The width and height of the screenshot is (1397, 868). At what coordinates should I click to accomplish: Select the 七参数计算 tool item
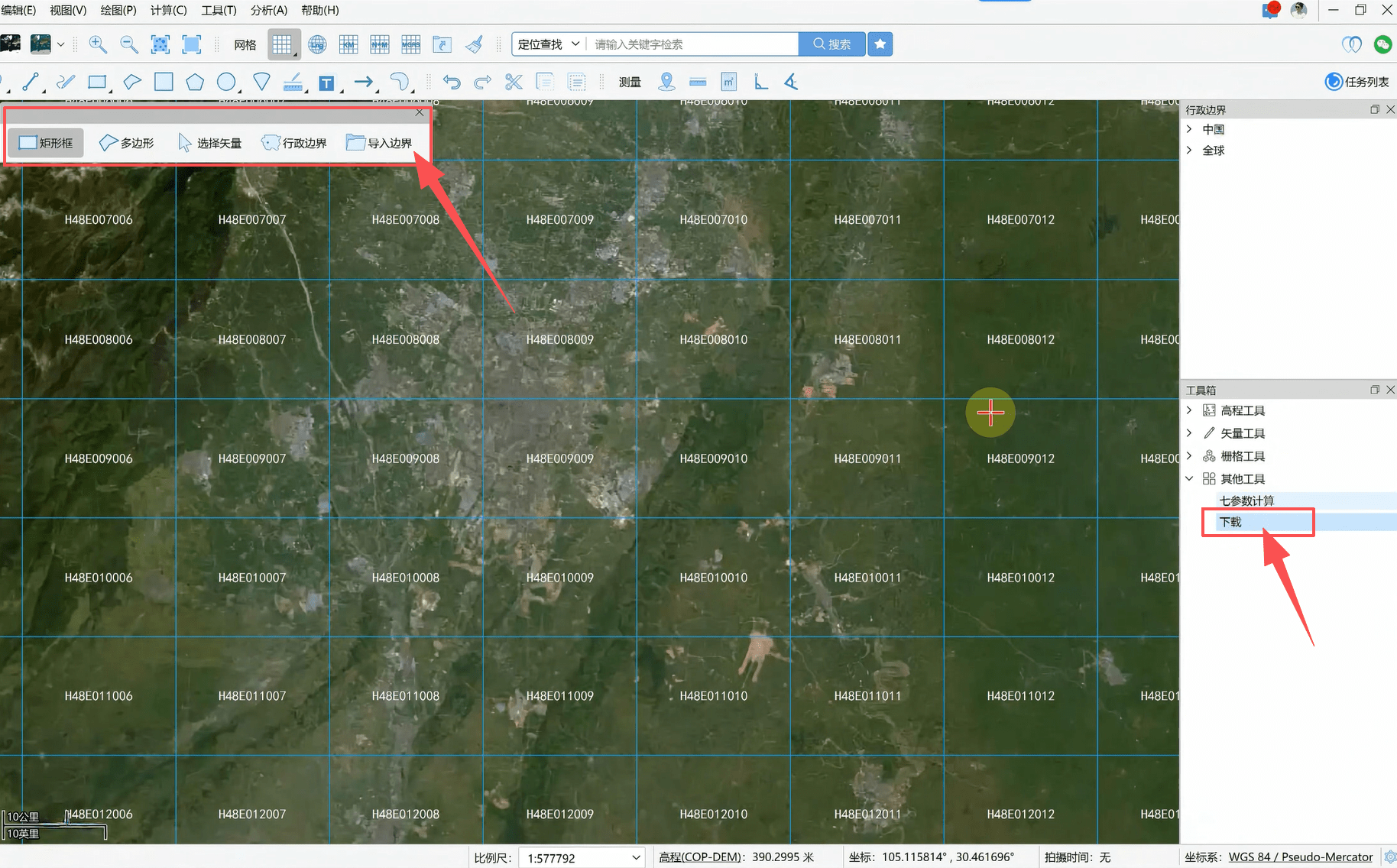coord(1246,501)
